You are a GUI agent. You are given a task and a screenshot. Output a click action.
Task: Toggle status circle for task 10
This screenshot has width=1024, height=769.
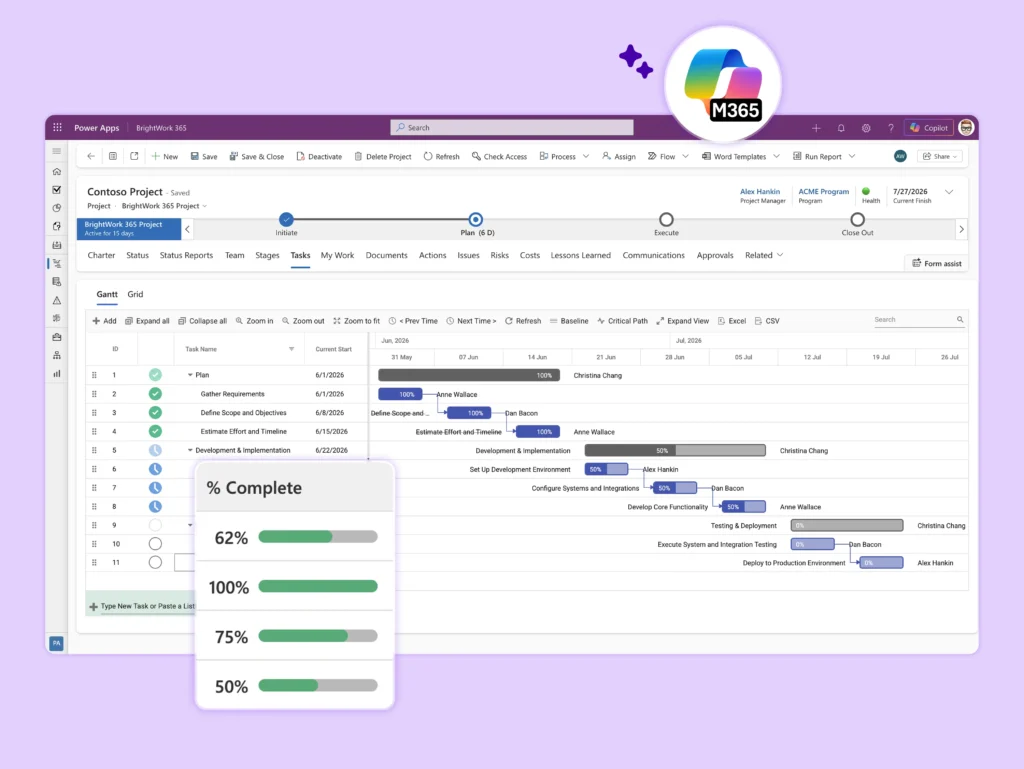click(x=155, y=544)
